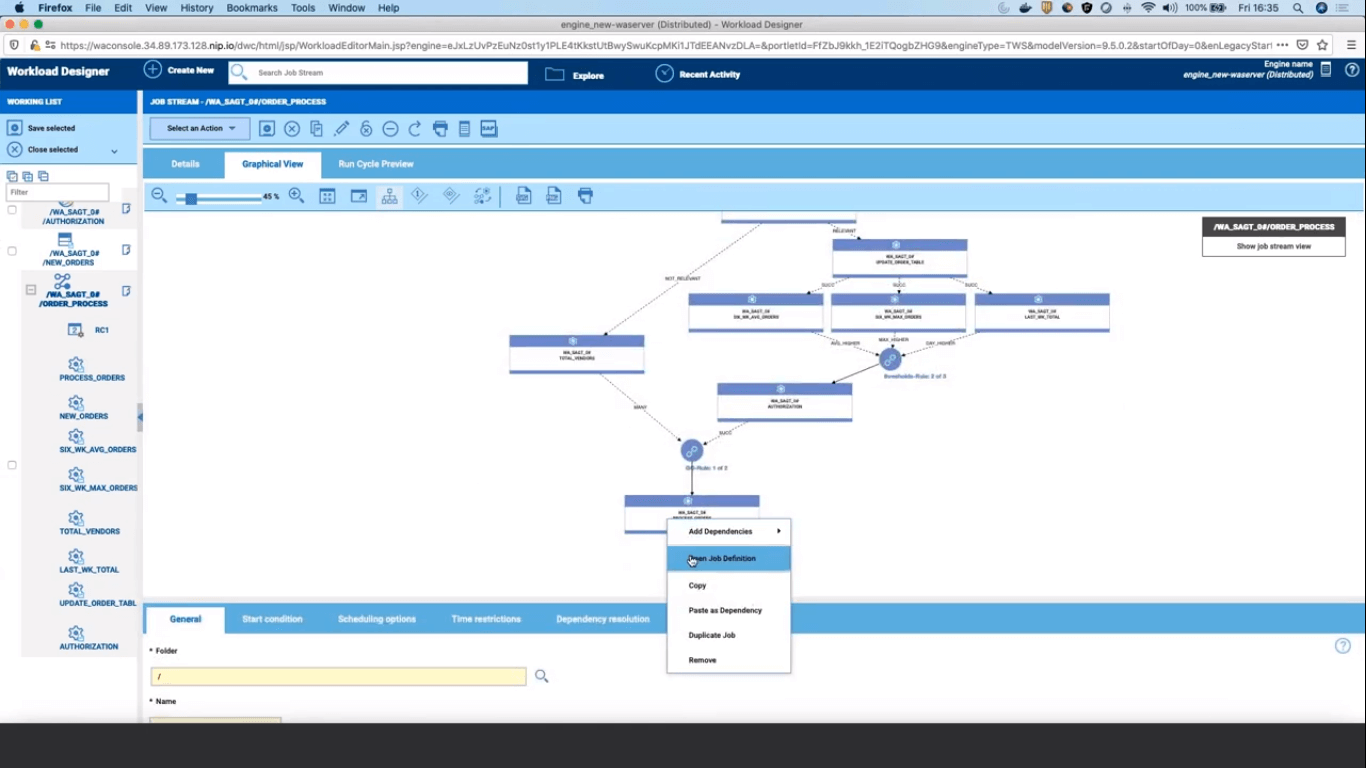Screen dimensions: 1366x768
Task: Select the hierarchy layout icon in graphical view
Action: (x=389, y=195)
